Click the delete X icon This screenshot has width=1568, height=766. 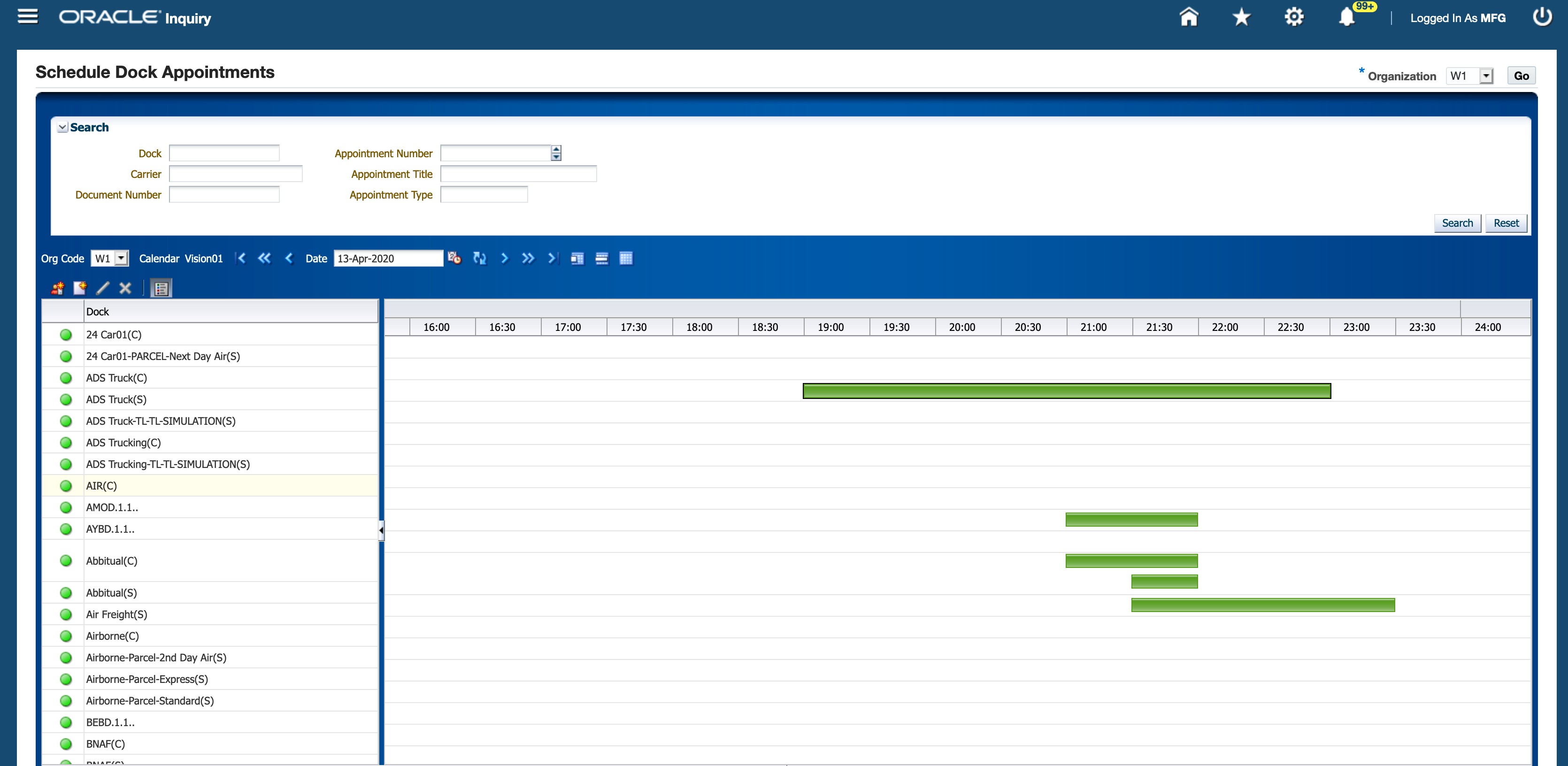[125, 288]
